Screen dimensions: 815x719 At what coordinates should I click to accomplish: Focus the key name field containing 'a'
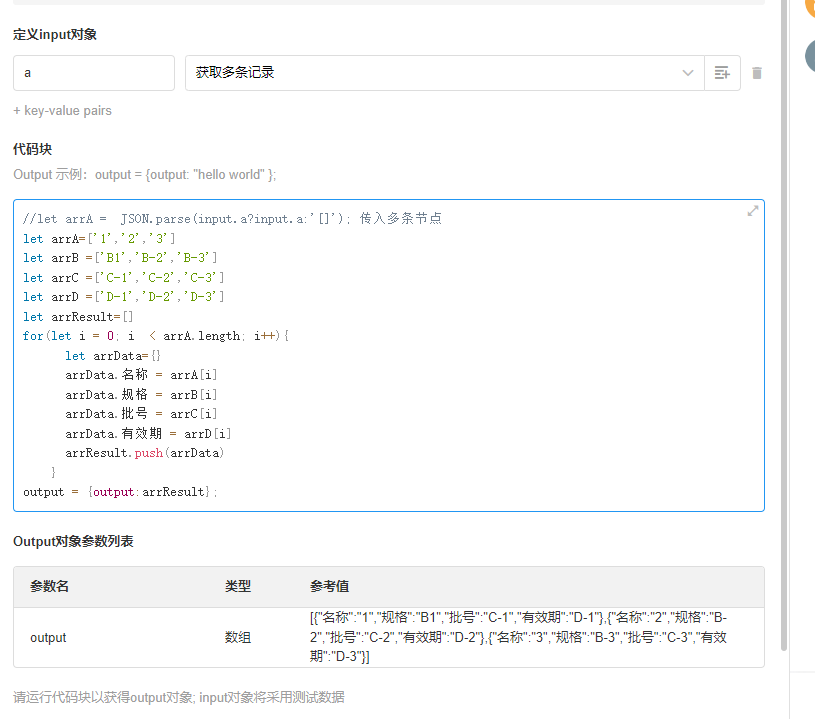93,73
